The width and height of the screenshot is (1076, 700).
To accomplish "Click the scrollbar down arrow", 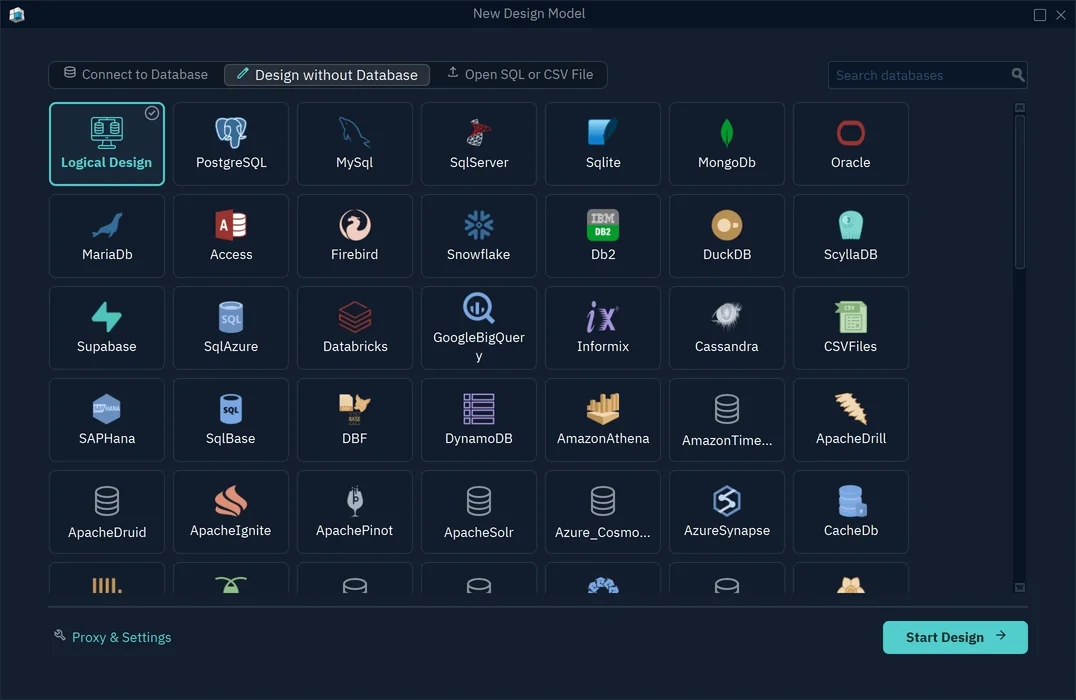I will point(1020,587).
